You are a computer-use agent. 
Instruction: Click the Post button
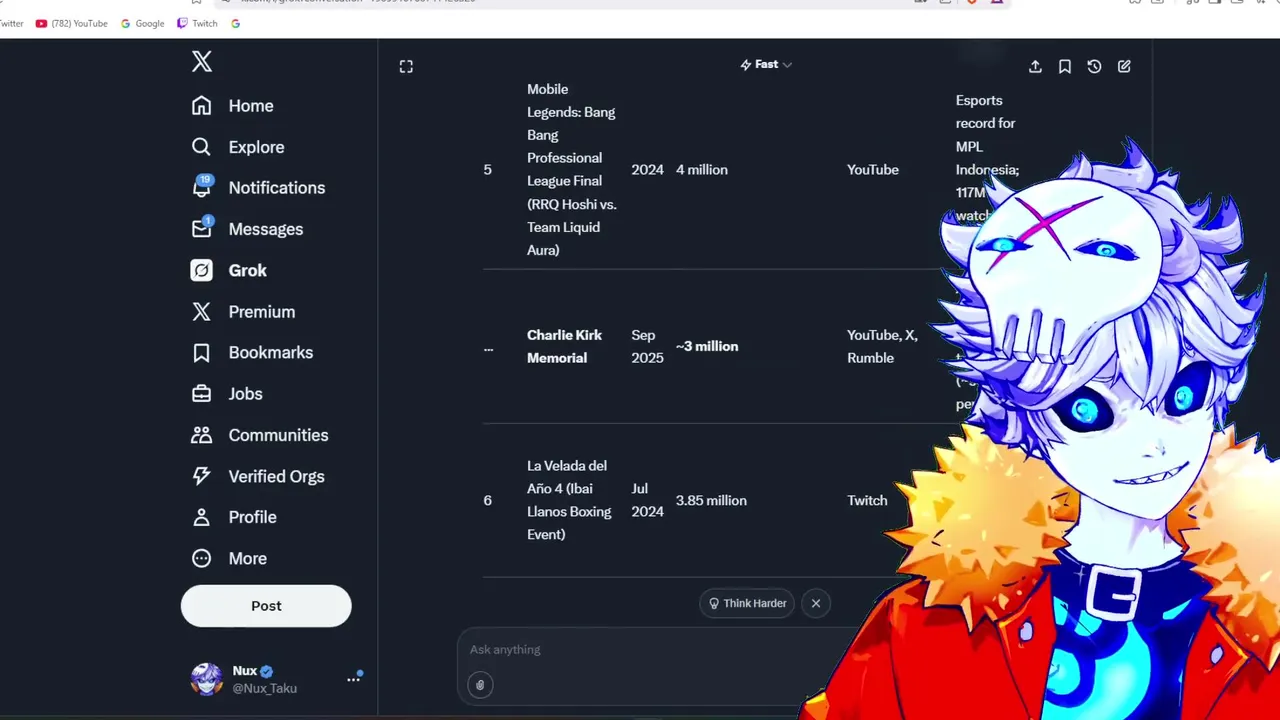click(266, 606)
